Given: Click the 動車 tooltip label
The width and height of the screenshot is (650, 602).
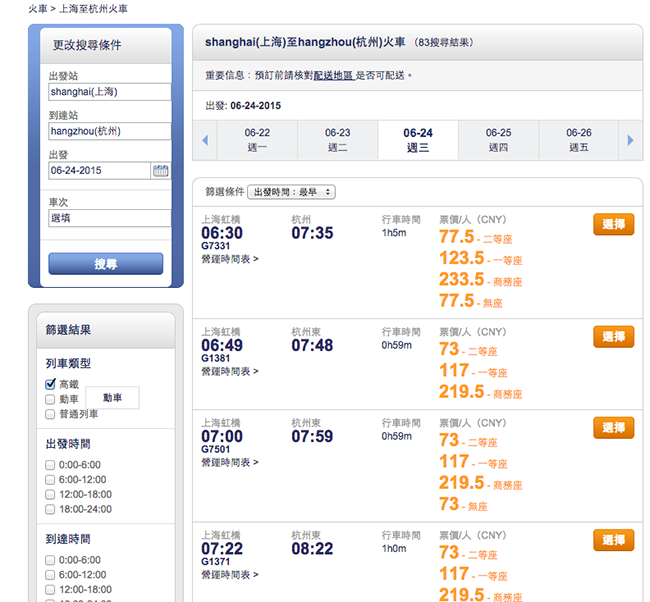Looking at the screenshot, I should tap(112, 398).
